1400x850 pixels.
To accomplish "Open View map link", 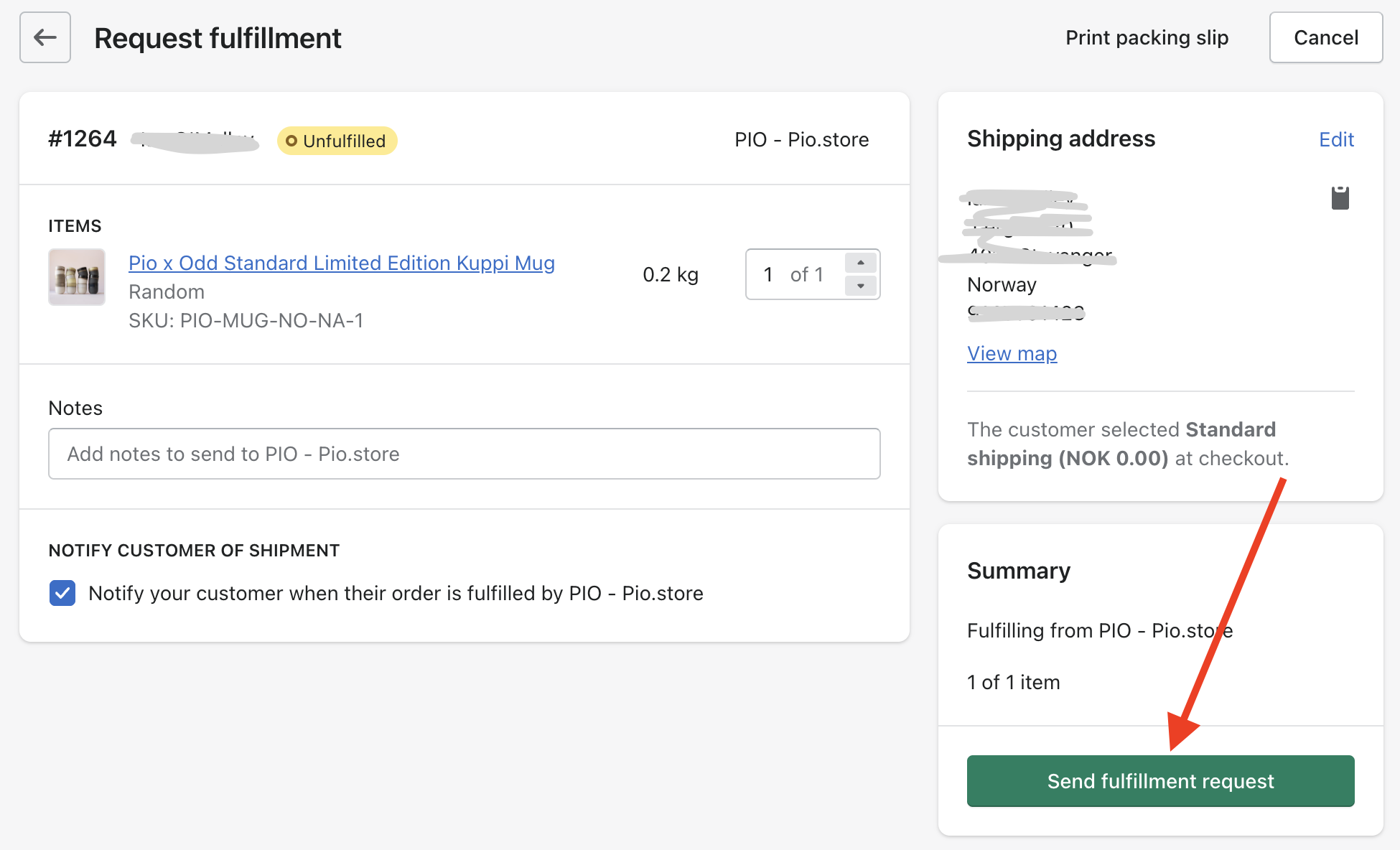I will click(1012, 353).
